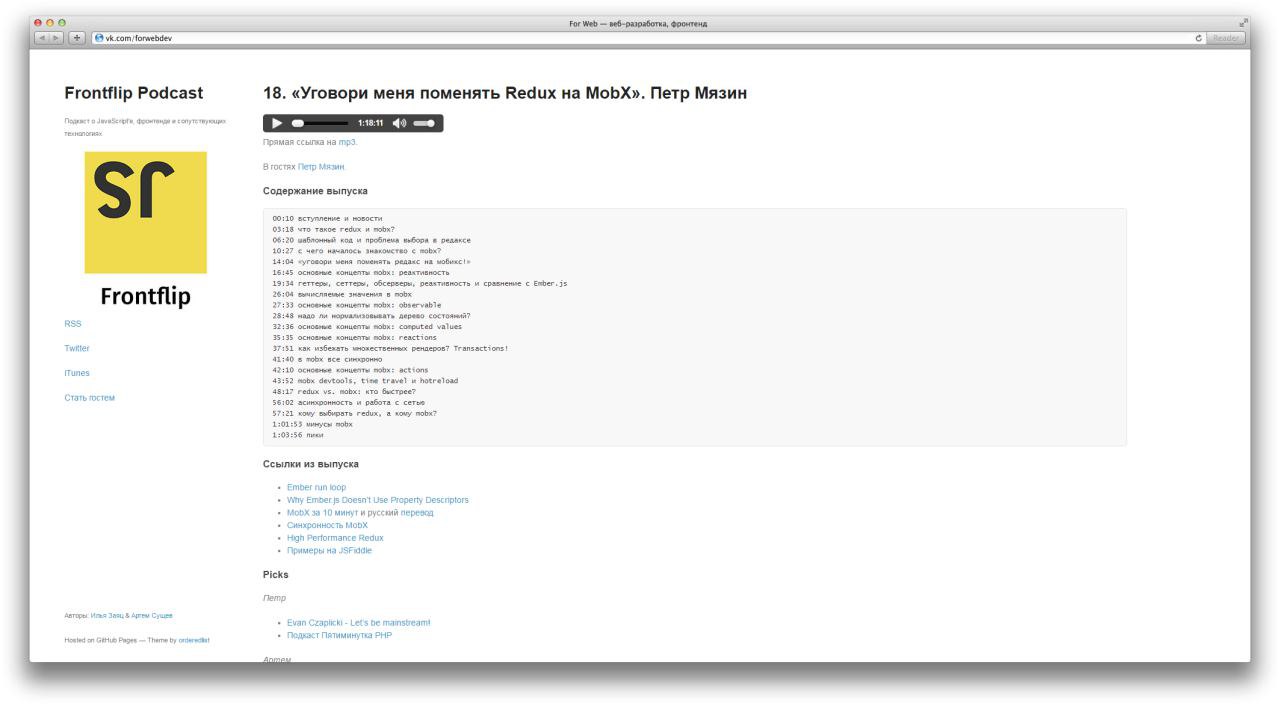Screen dimensions: 1280x705
Task: Open the direct mp3 link
Action: coord(347,142)
